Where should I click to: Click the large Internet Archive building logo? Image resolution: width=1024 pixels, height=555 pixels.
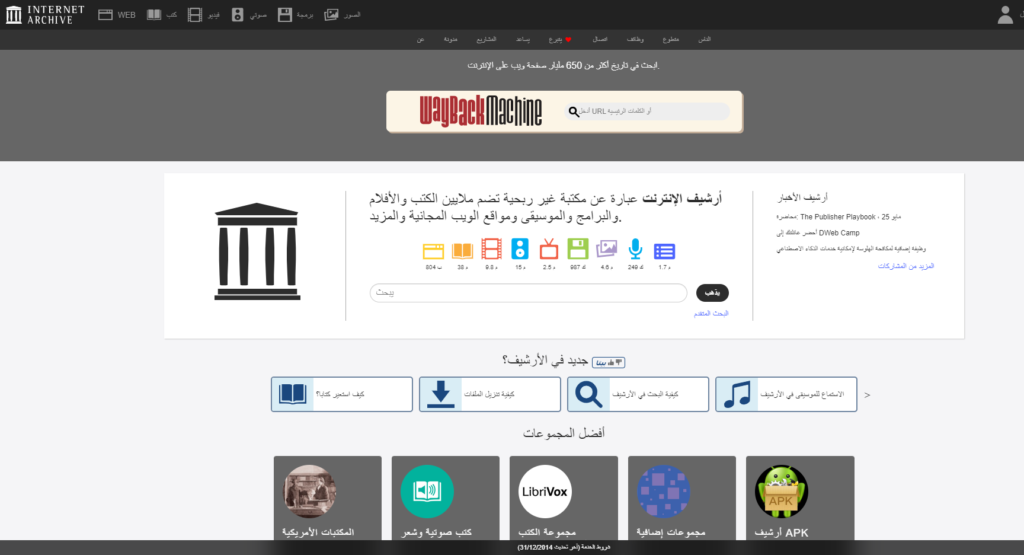(257, 251)
